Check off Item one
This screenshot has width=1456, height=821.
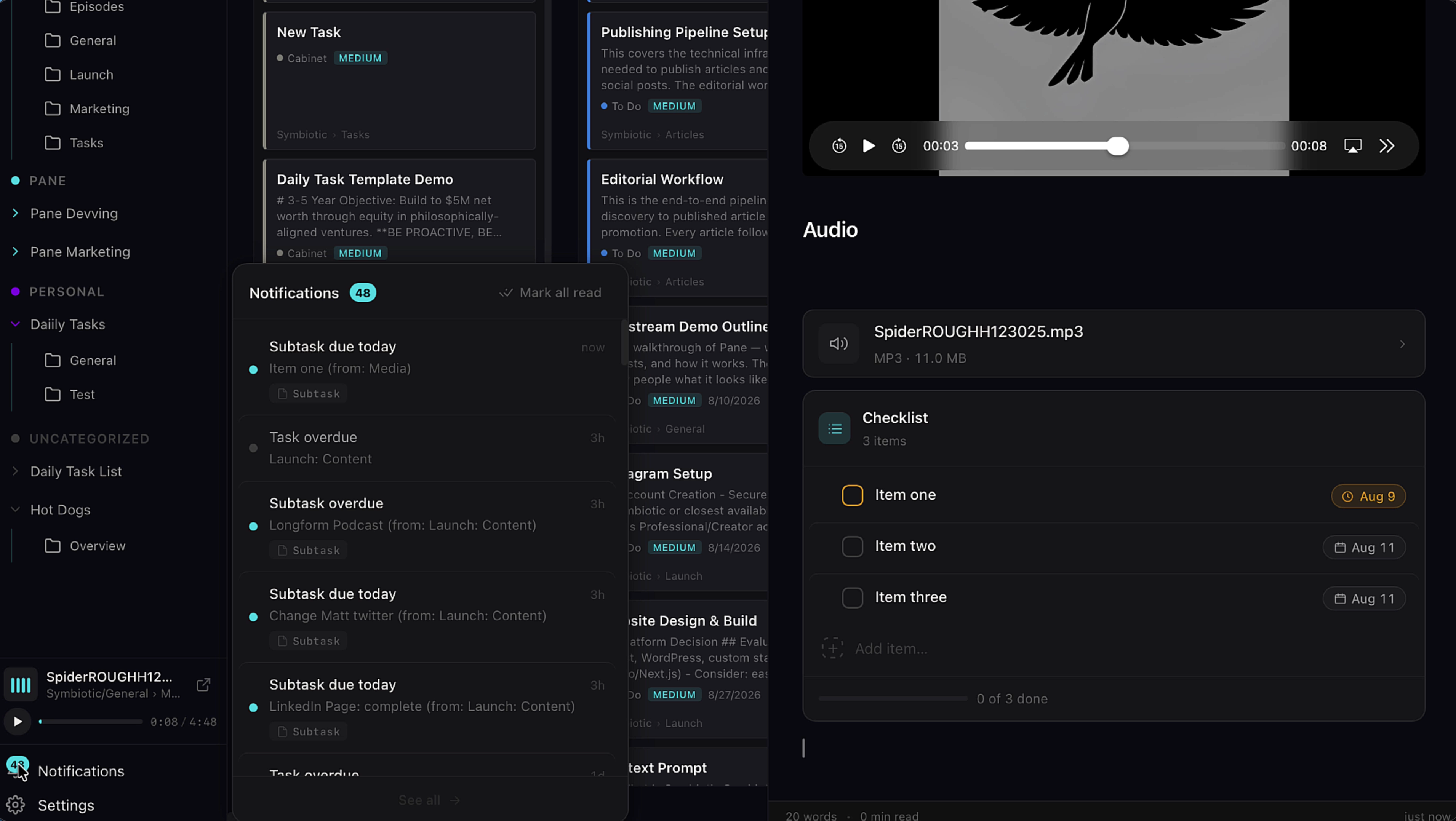pyautogui.click(x=852, y=495)
